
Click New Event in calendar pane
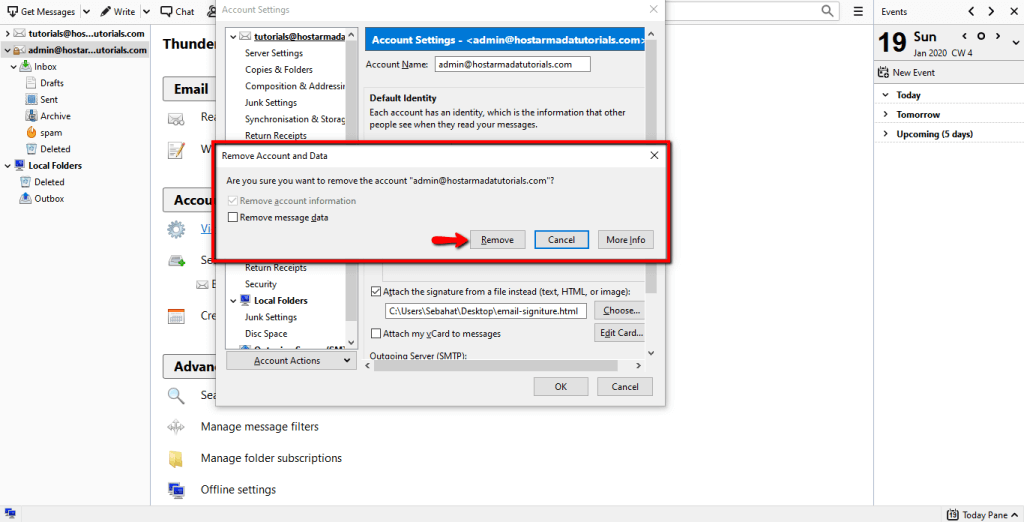tap(906, 73)
